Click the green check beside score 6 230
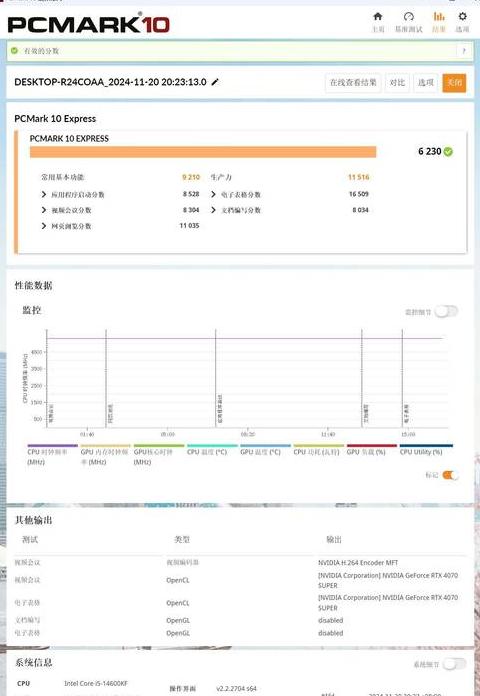 (448, 152)
